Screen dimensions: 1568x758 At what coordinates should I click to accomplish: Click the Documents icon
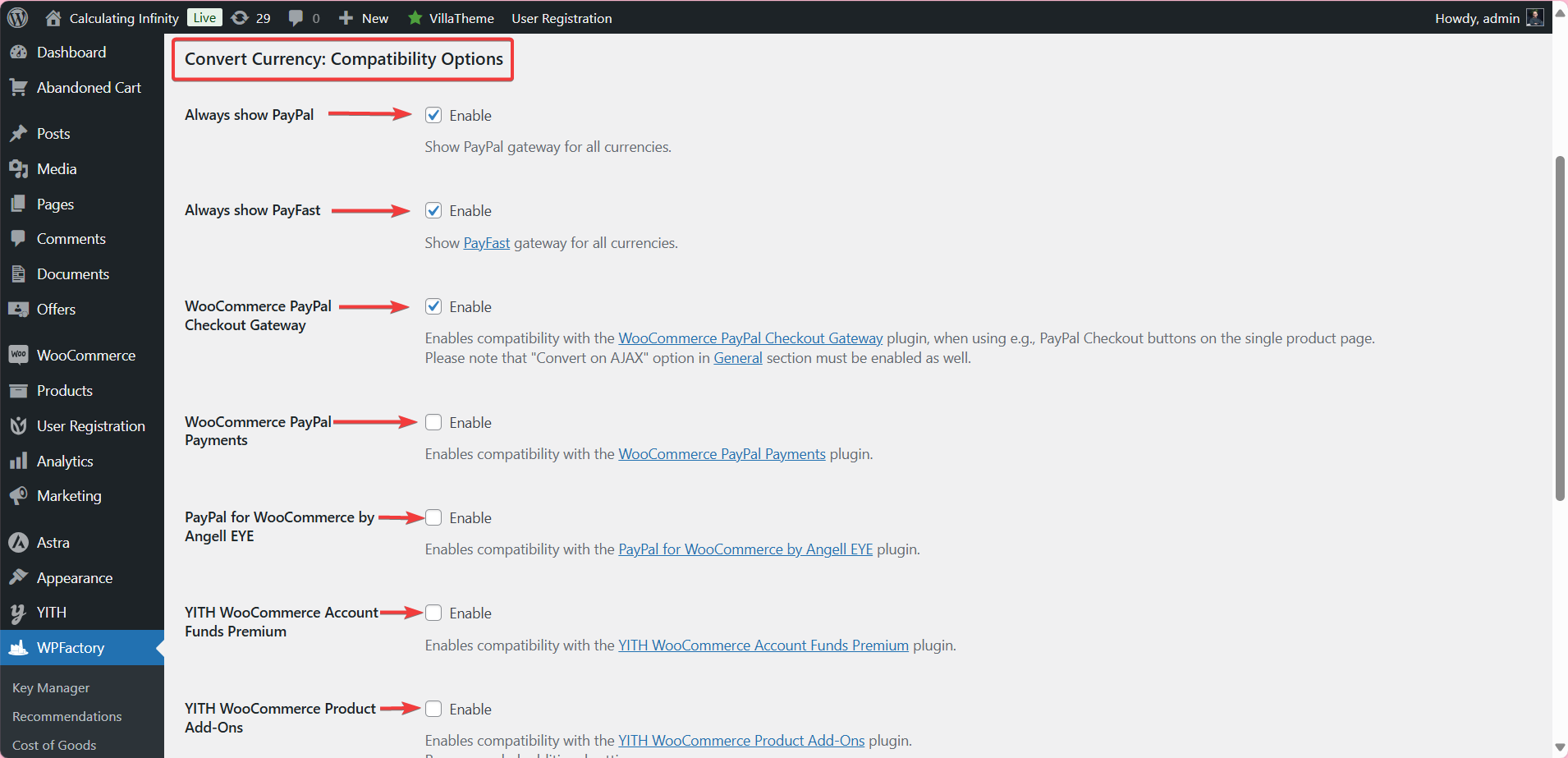click(x=18, y=273)
